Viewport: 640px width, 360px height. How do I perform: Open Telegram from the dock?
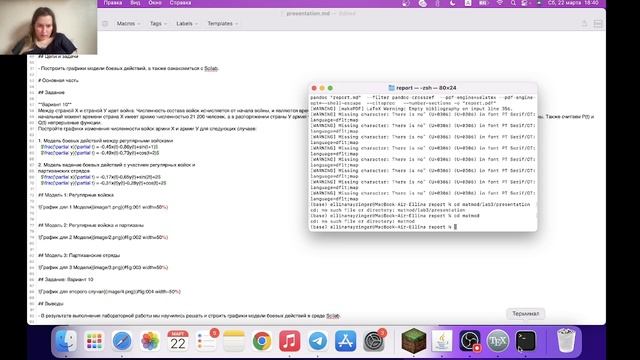(318, 341)
